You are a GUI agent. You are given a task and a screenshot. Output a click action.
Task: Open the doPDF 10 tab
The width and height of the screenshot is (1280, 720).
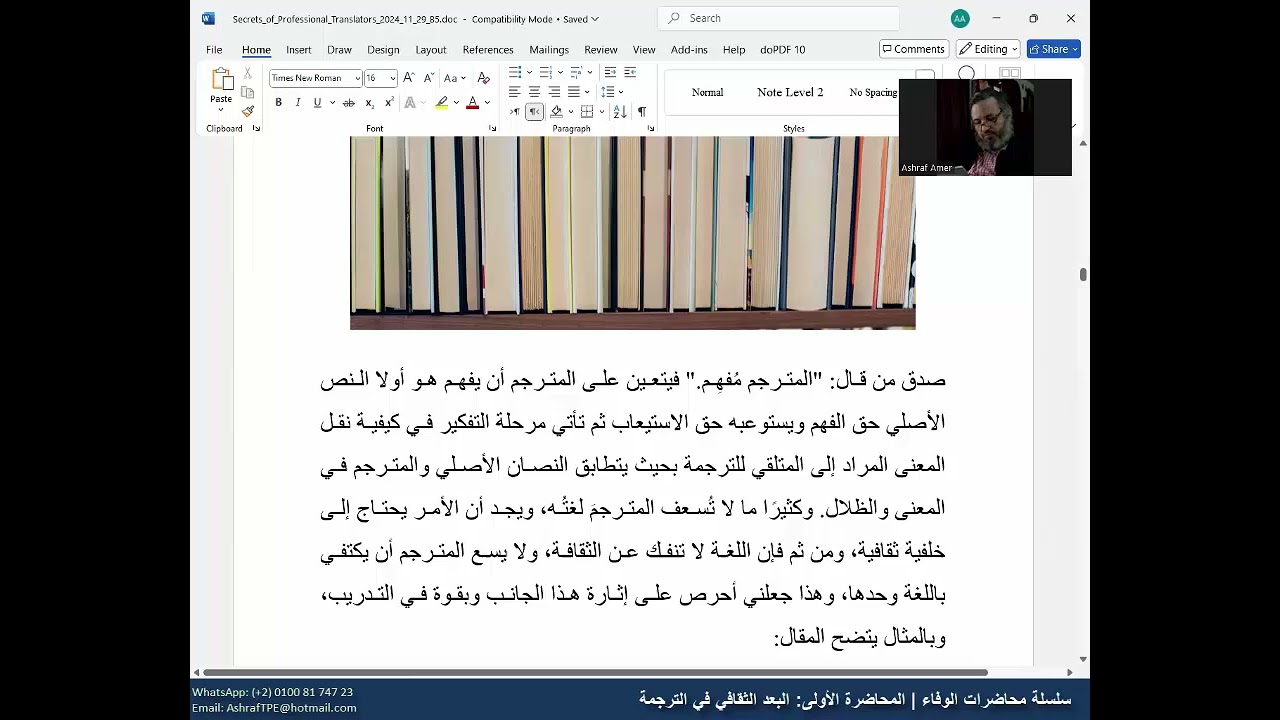click(782, 49)
